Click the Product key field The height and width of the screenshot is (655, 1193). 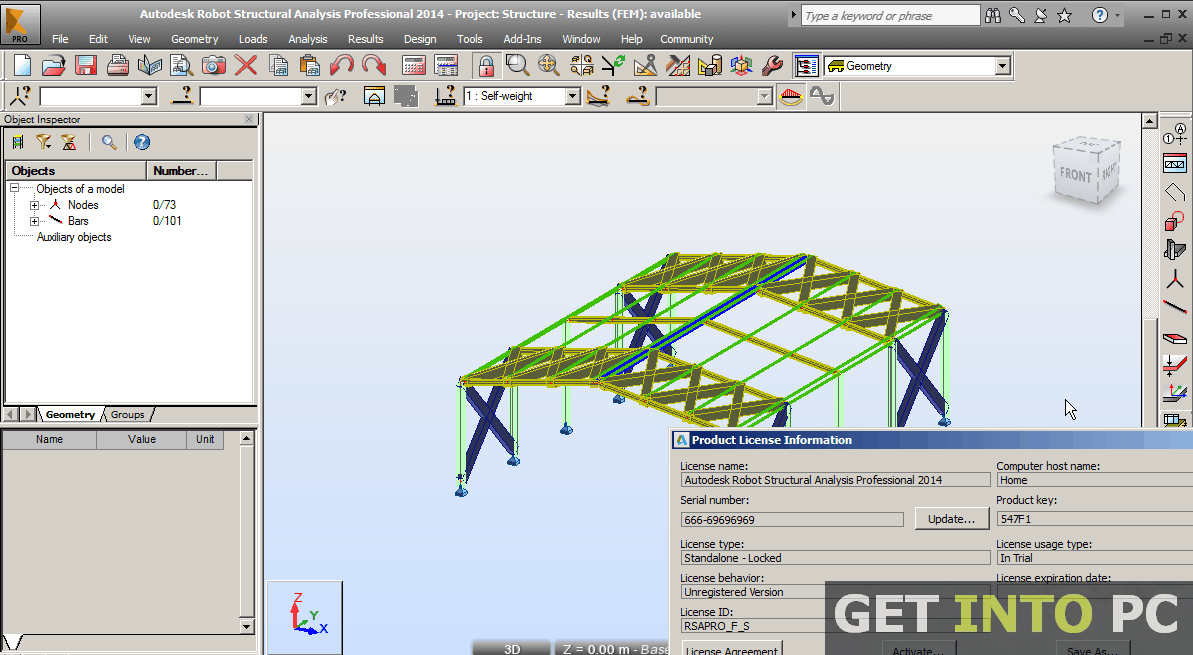[1094, 519]
